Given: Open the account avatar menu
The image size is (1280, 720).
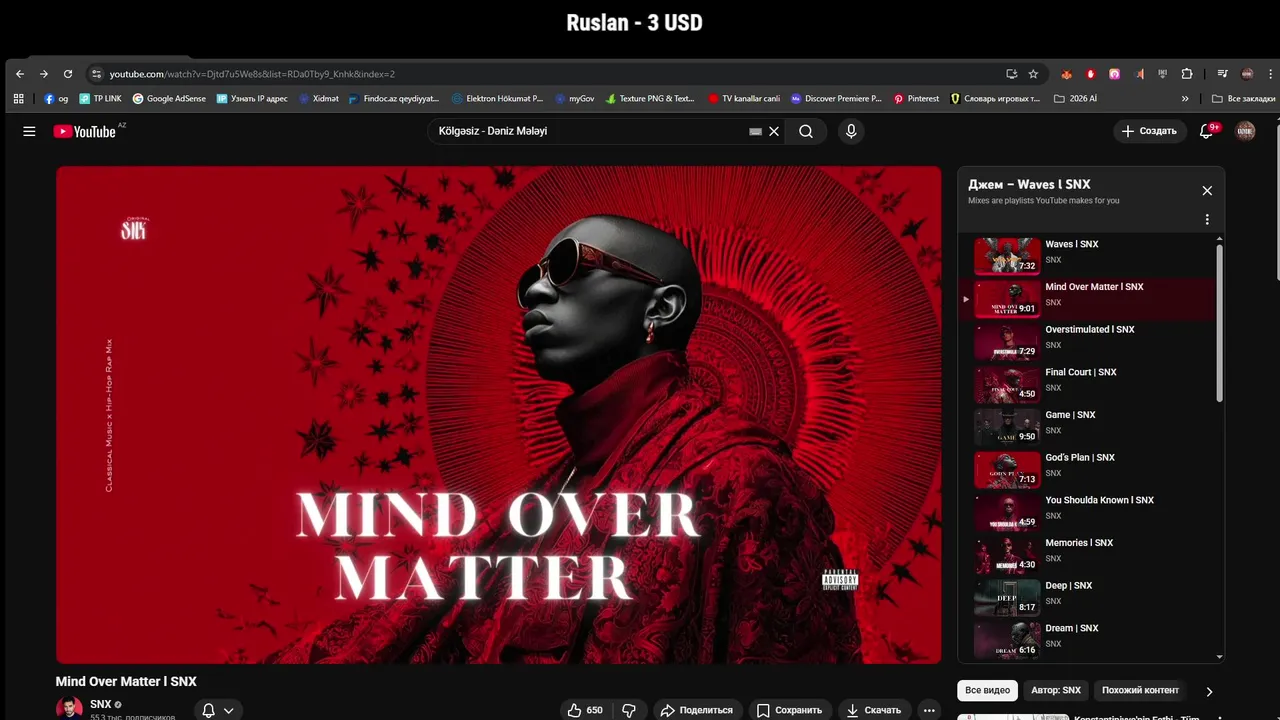Looking at the screenshot, I should [1245, 131].
